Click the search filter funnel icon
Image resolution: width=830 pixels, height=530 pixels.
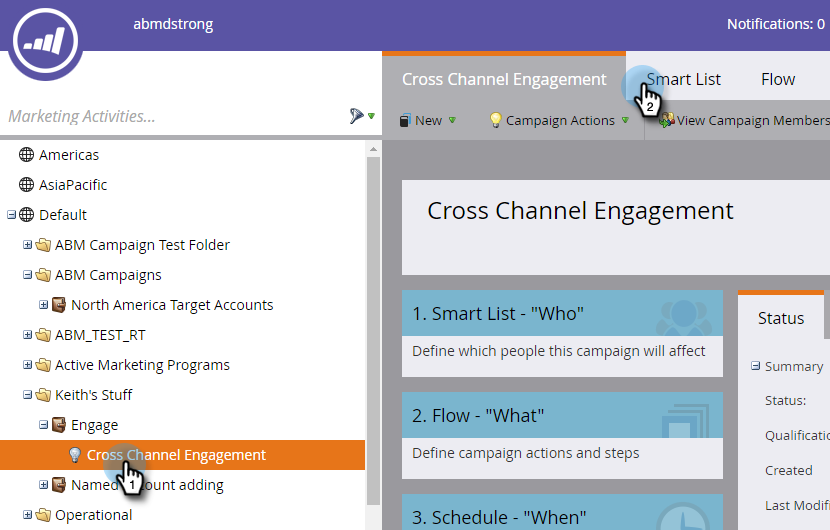click(357, 117)
